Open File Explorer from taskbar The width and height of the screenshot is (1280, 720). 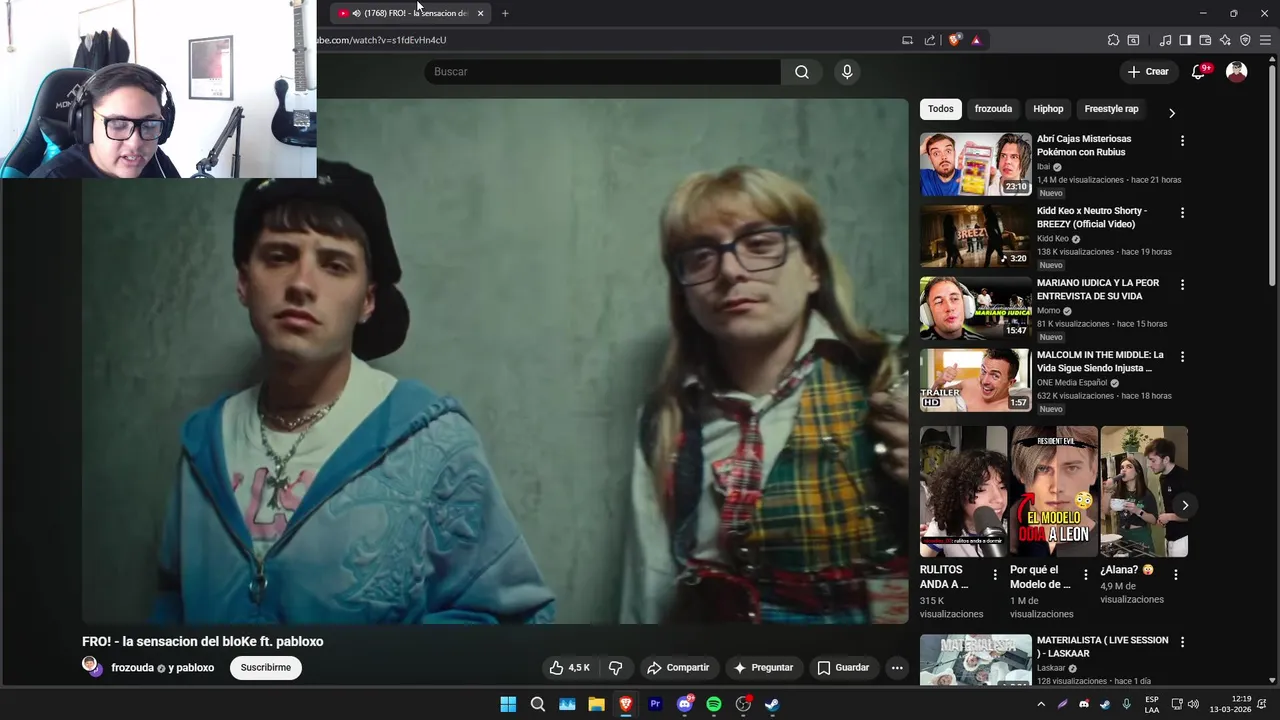(x=596, y=704)
